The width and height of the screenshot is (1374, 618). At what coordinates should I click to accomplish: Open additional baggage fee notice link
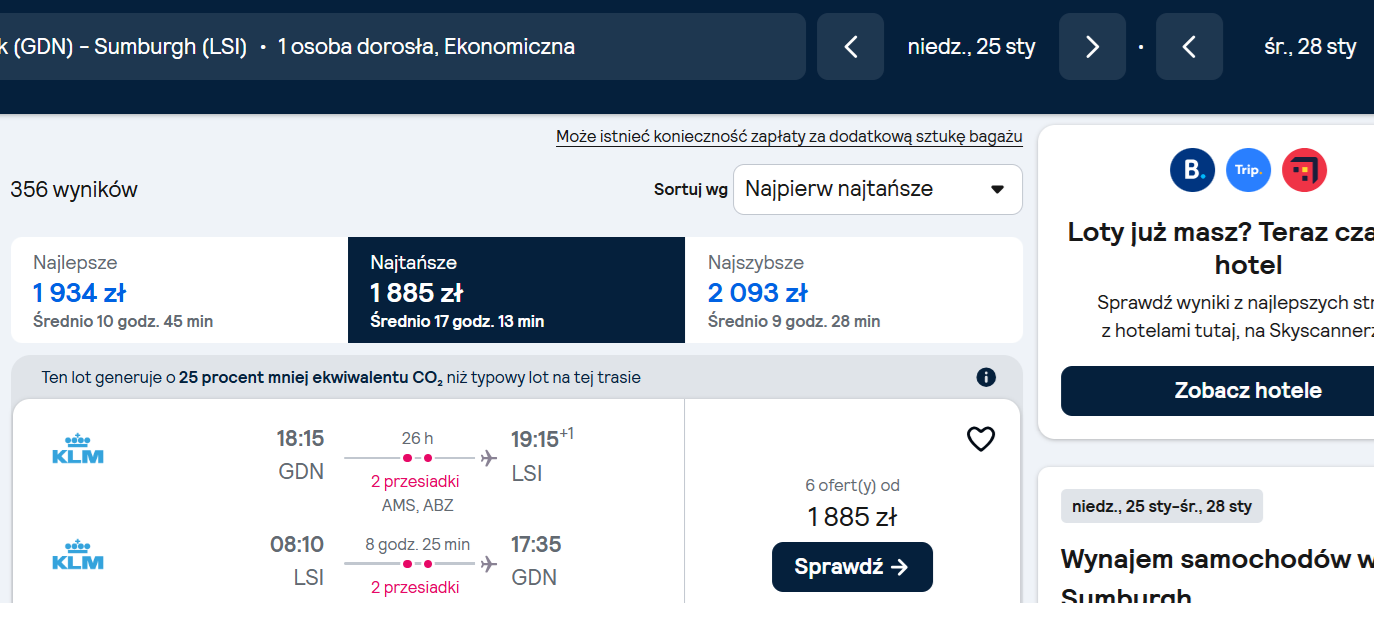(x=789, y=137)
